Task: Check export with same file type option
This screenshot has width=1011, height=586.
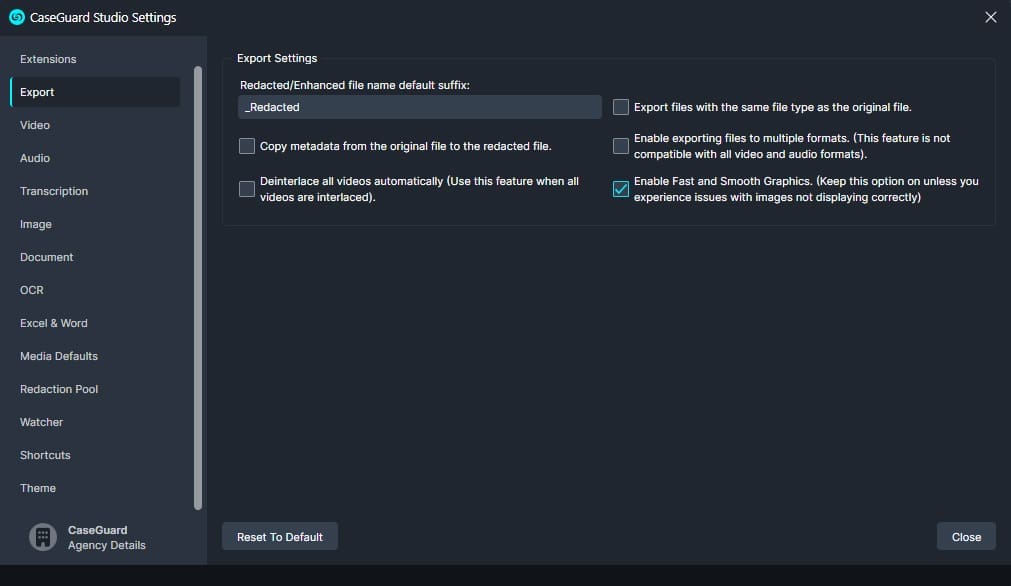Action: pos(621,107)
